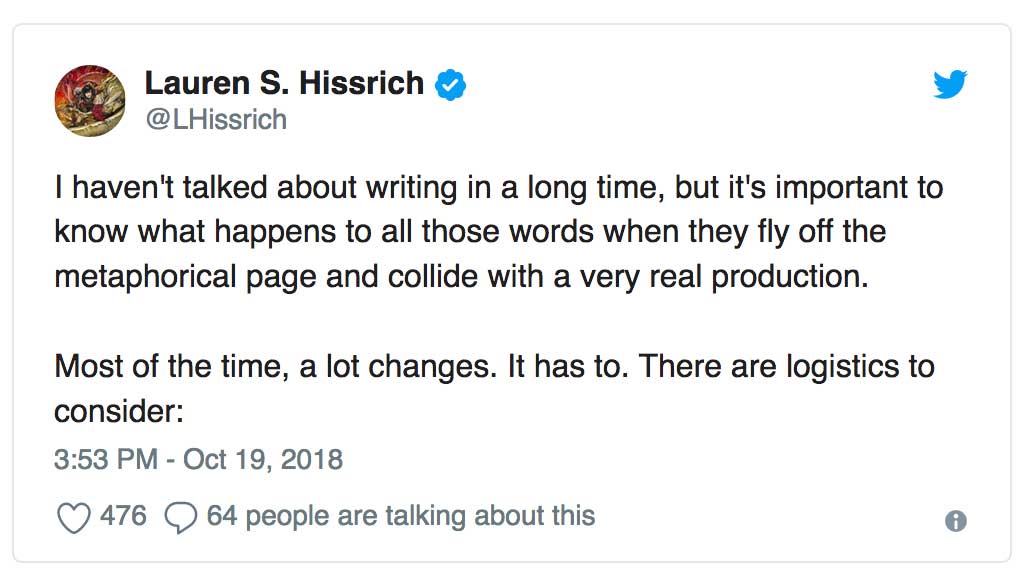Click the phrase 'There are logistics to'
Screen dimensions: 1028x582
point(787,366)
